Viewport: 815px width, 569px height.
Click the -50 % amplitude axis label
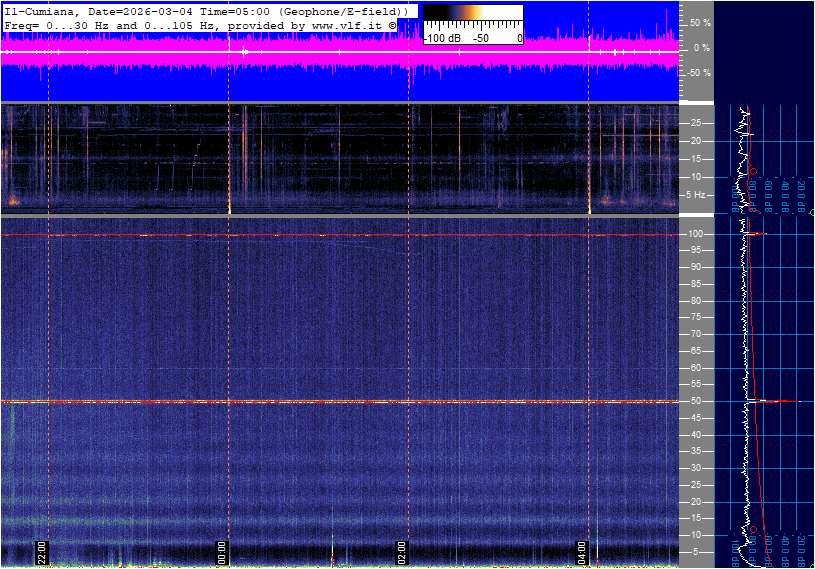[698, 73]
